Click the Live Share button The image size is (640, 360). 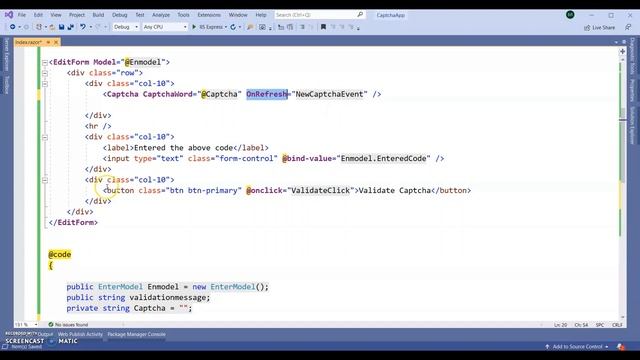click(599, 27)
